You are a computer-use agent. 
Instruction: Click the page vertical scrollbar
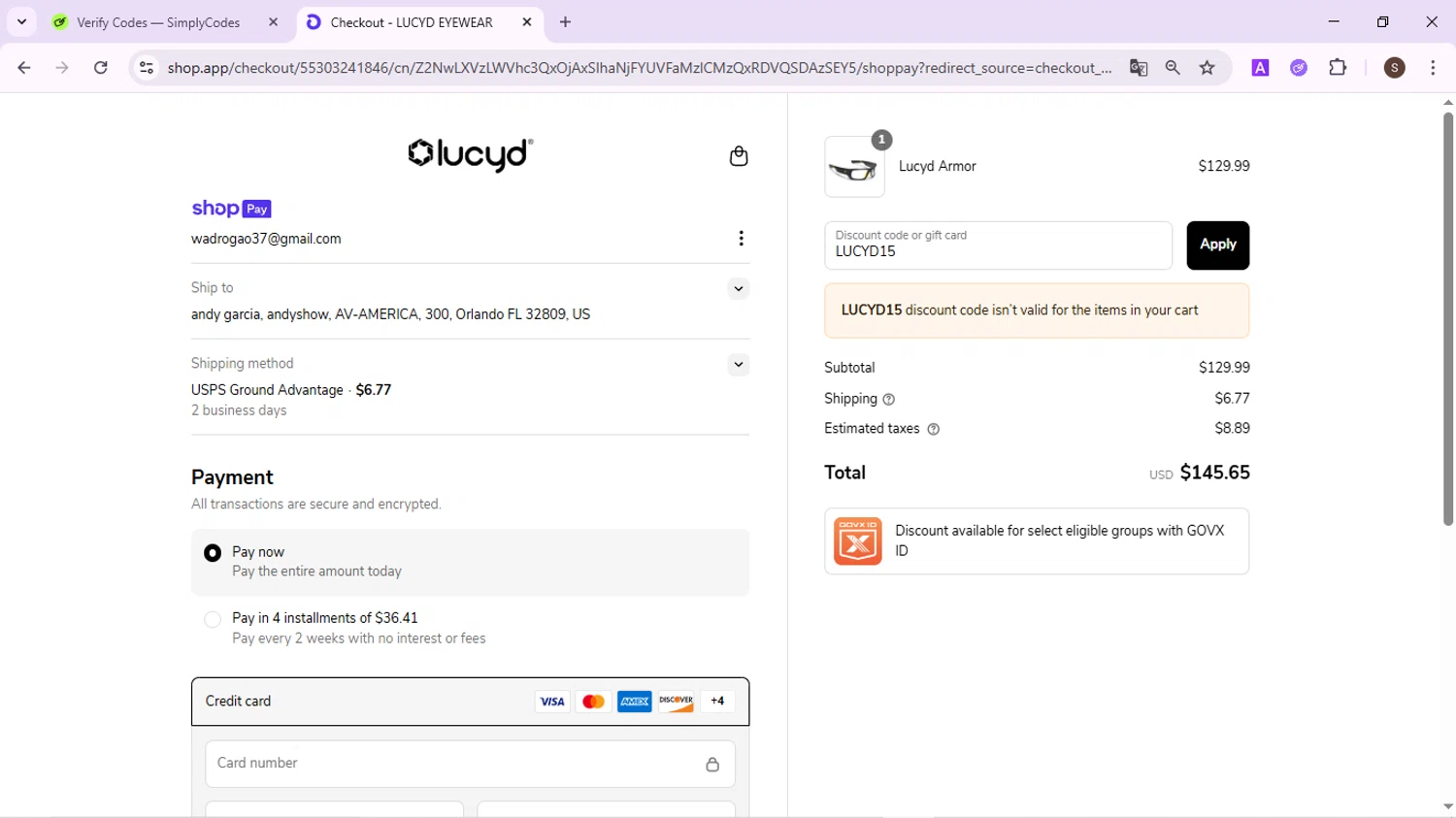pyautogui.click(x=1447, y=320)
